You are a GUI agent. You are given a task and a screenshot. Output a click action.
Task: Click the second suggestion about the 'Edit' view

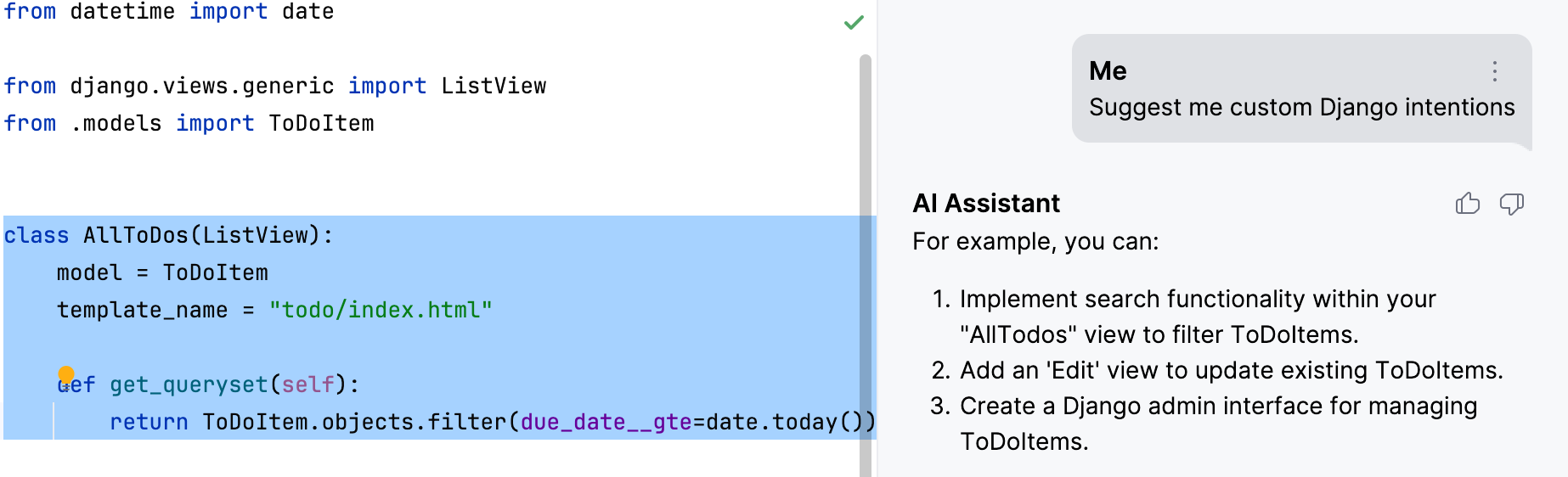click(x=1231, y=371)
